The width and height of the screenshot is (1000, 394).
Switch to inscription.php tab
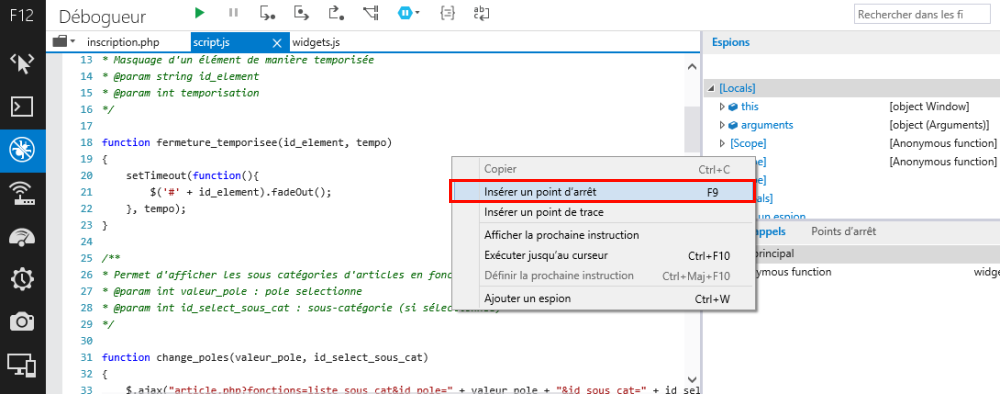coord(123,43)
